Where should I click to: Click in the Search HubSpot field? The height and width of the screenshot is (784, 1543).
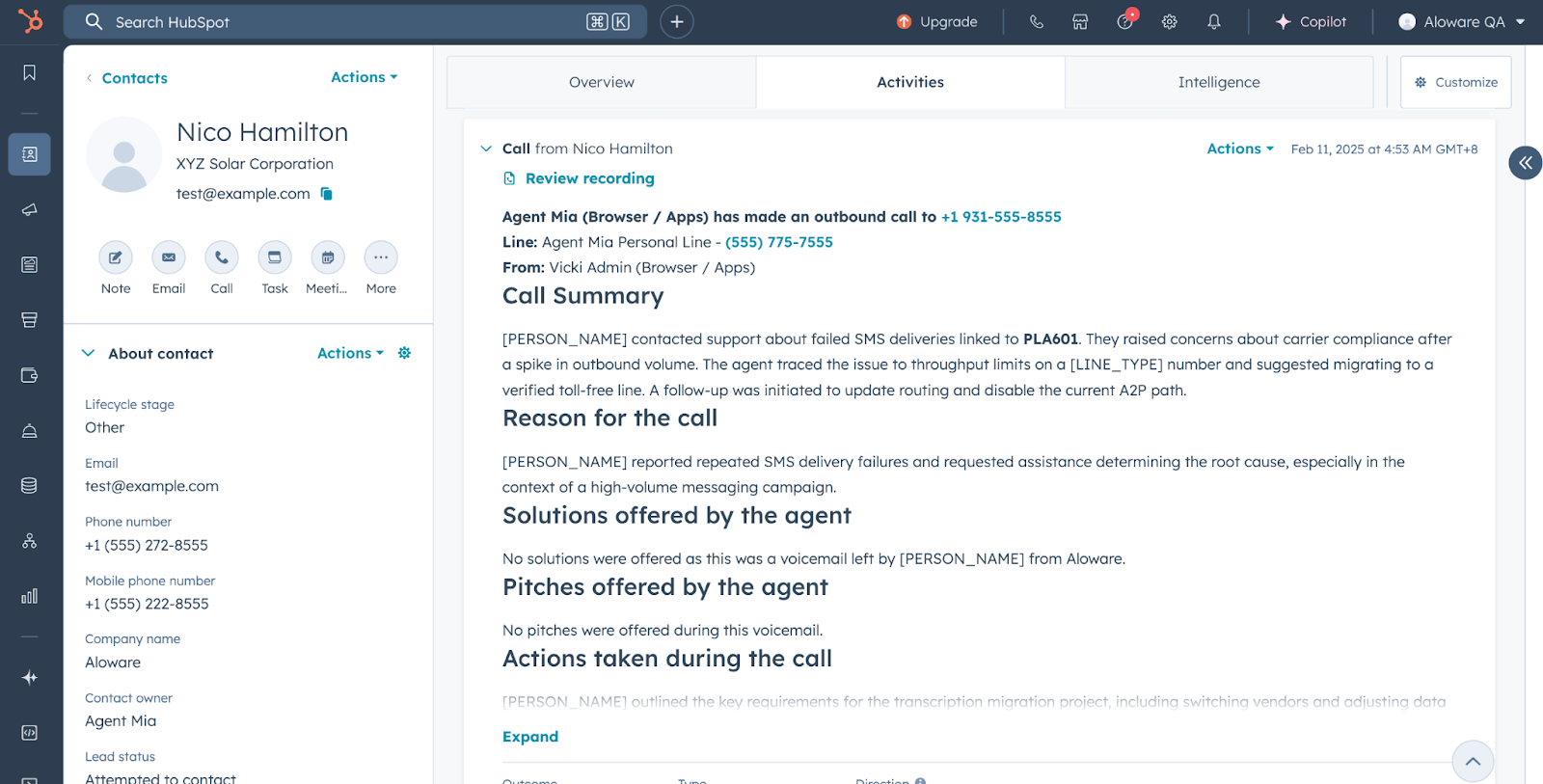[x=355, y=21]
